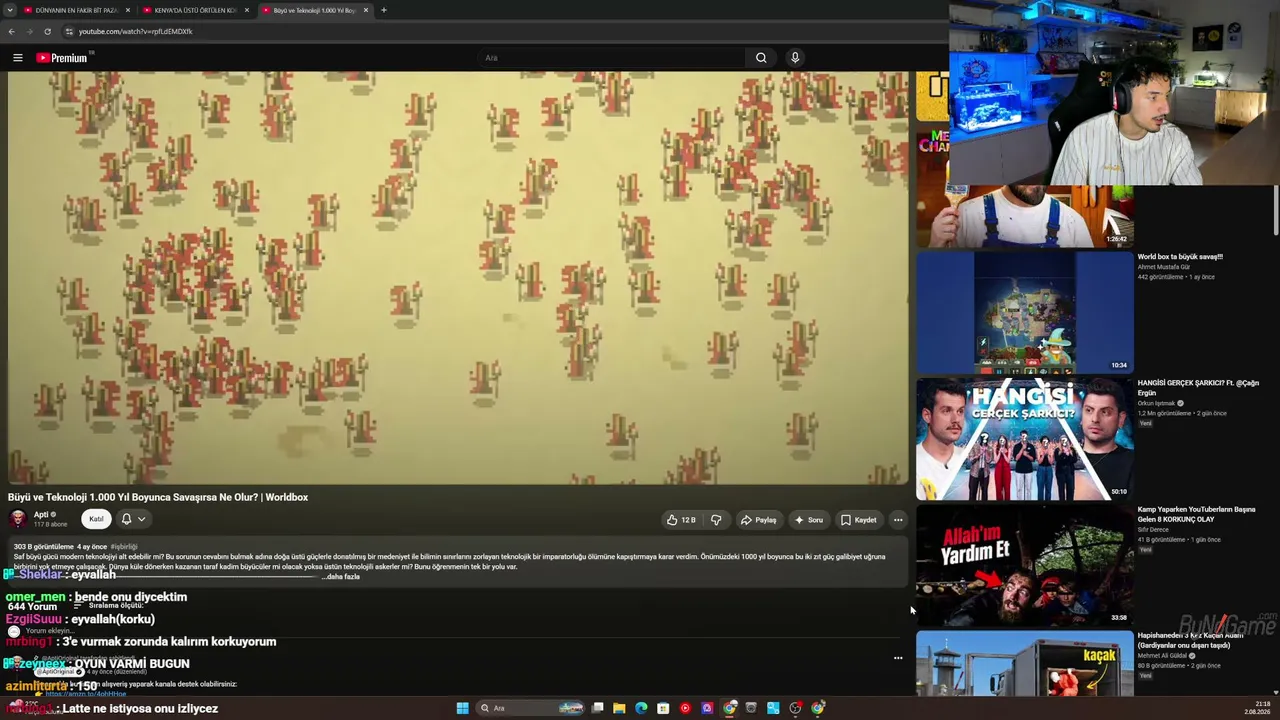The height and width of the screenshot is (720, 1280).
Task: Click the YouTube search magnifier button
Action: click(x=761, y=58)
